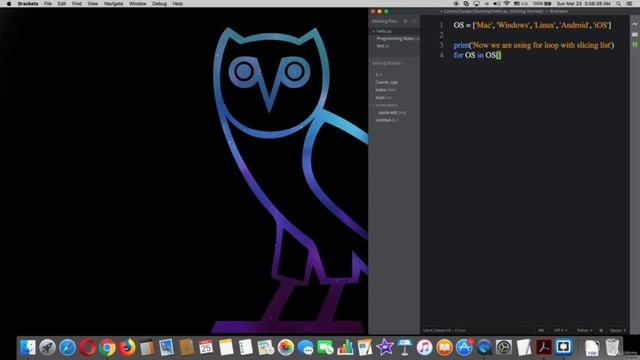Open quick-edit.png in the file tree
The width and height of the screenshot is (640, 360).
click(392, 113)
